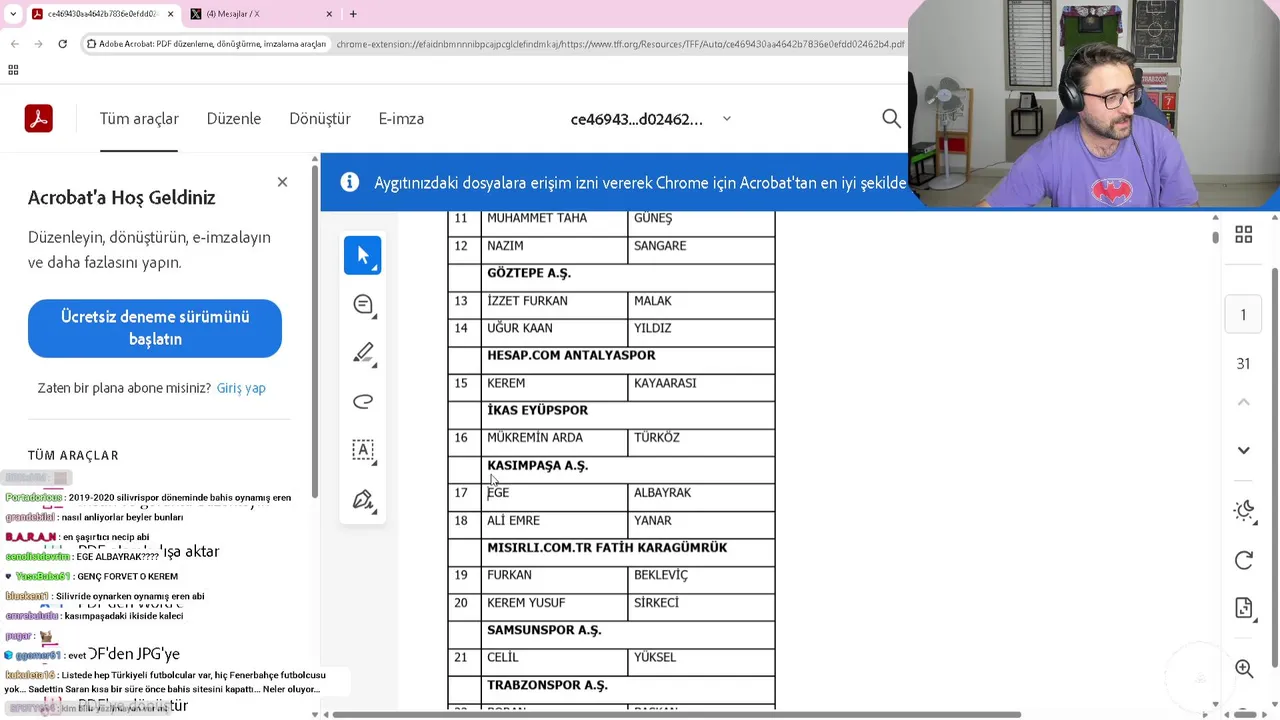Click the cell MÜKREMİN ARDA
This screenshot has height=720, width=1280.
[534, 438]
